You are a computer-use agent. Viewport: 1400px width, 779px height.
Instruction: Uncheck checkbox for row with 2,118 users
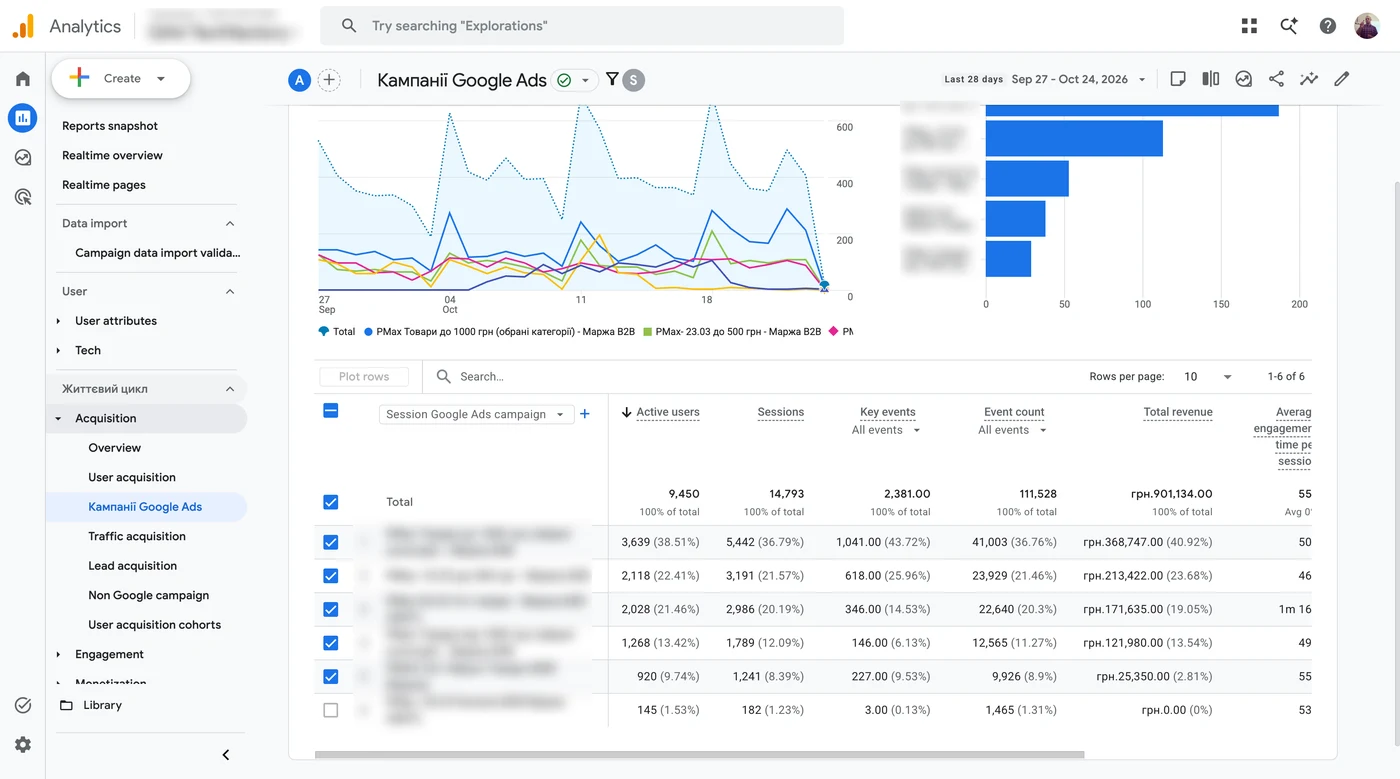[x=331, y=576]
